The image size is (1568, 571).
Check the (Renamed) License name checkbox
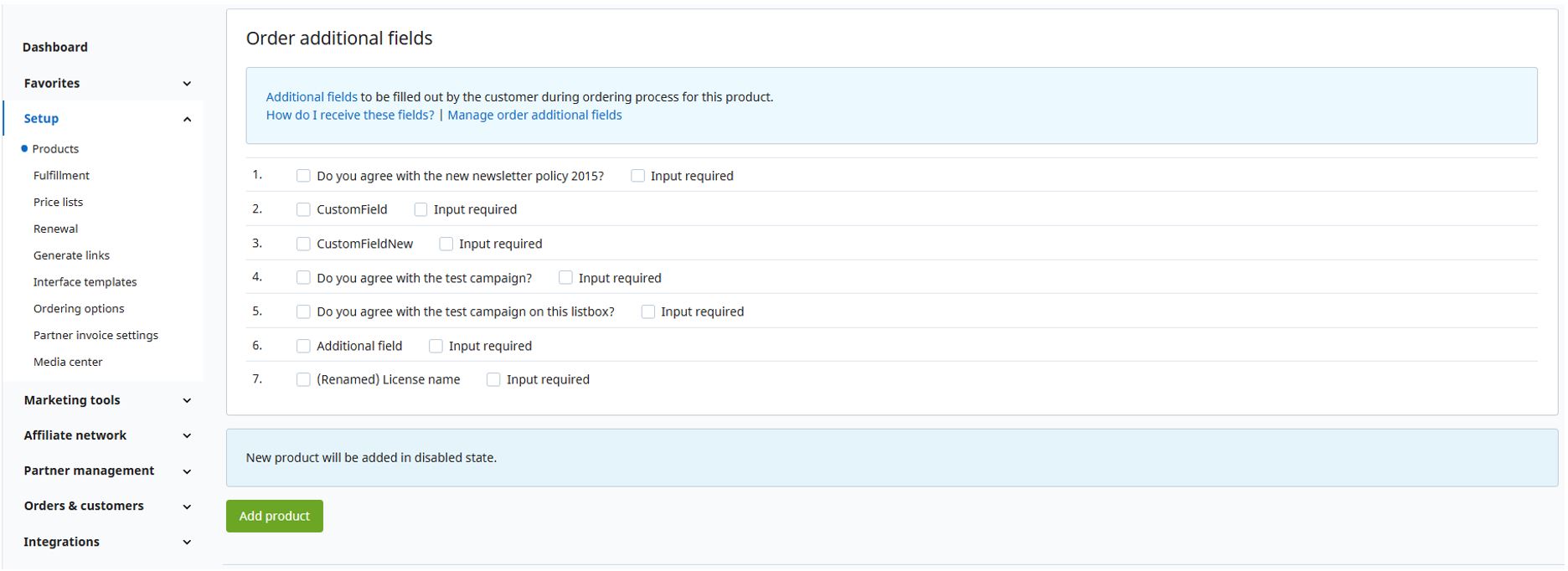[x=303, y=379]
